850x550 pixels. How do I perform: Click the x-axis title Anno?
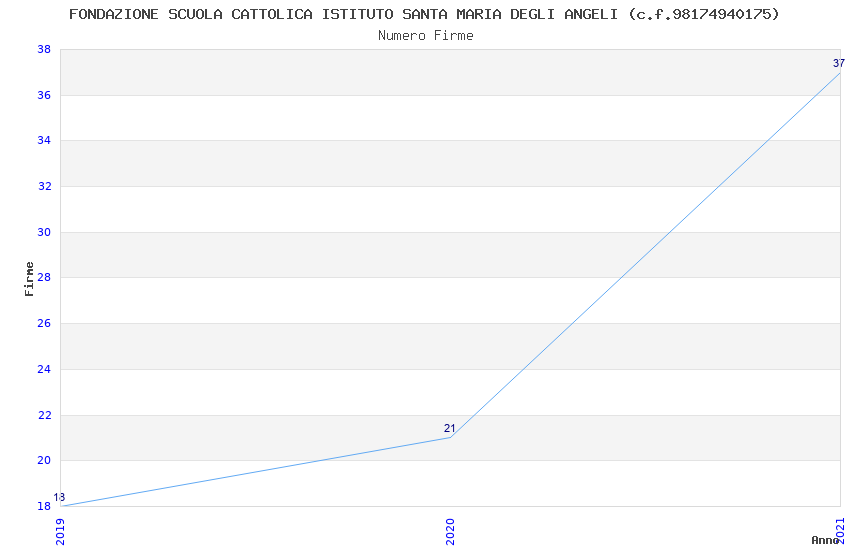coord(825,540)
